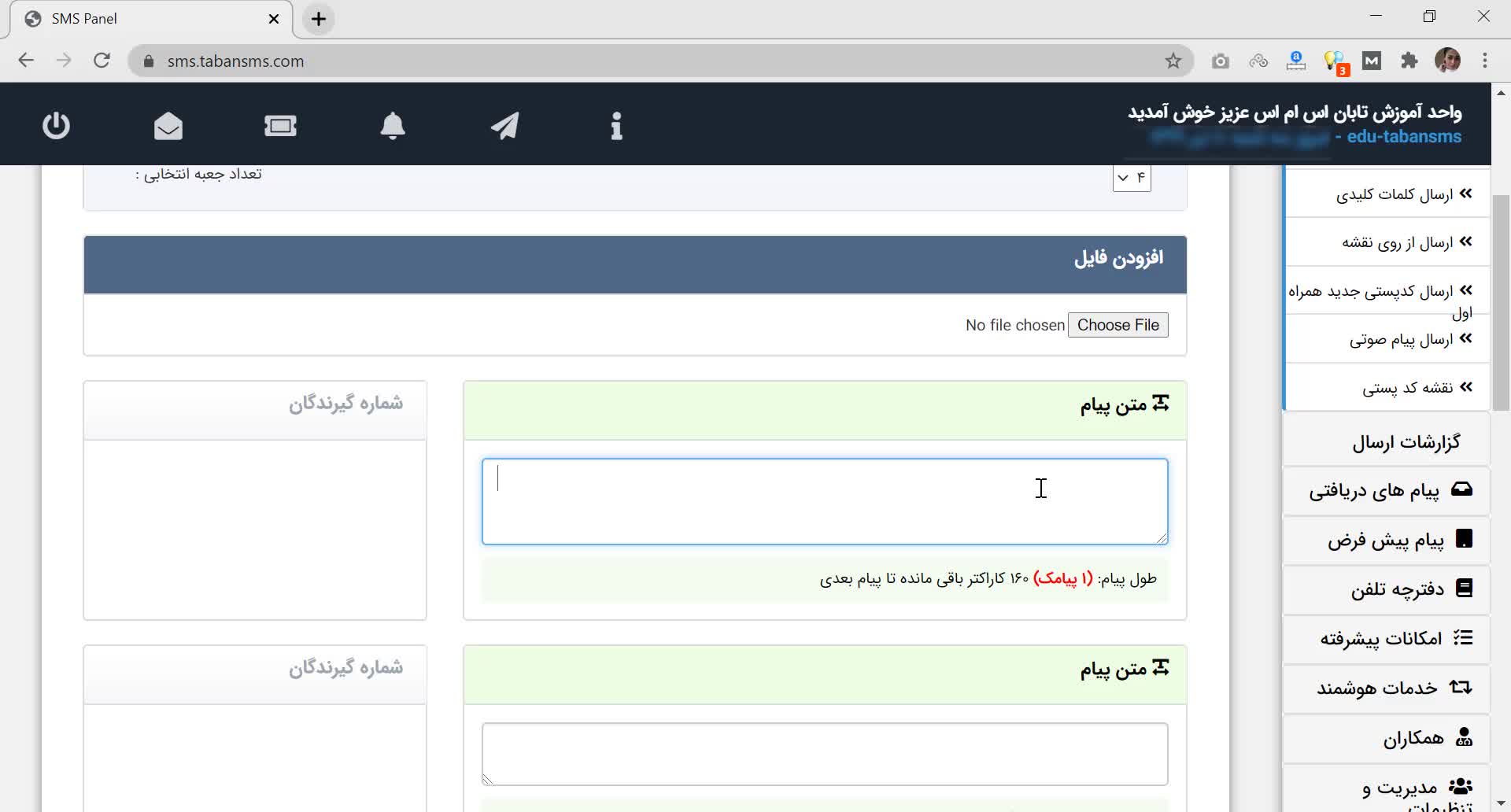Open the envelope inbox icon
Image resolution: width=1511 pixels, height=812 pixels.
click(168, 126)
